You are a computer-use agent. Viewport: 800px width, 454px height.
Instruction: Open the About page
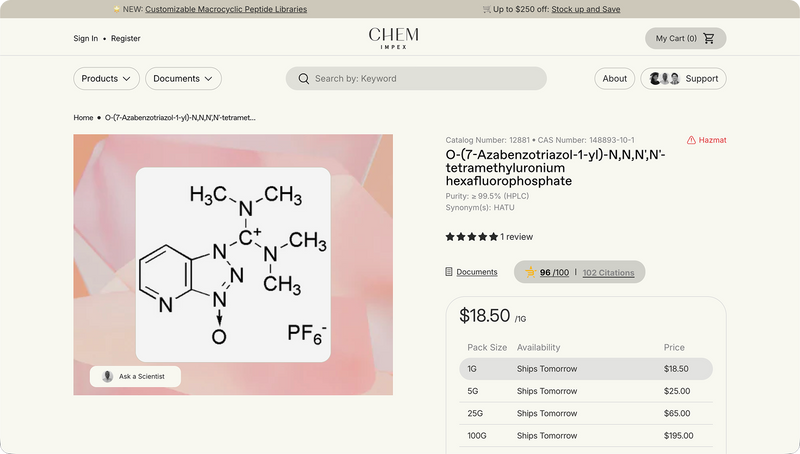615,79
